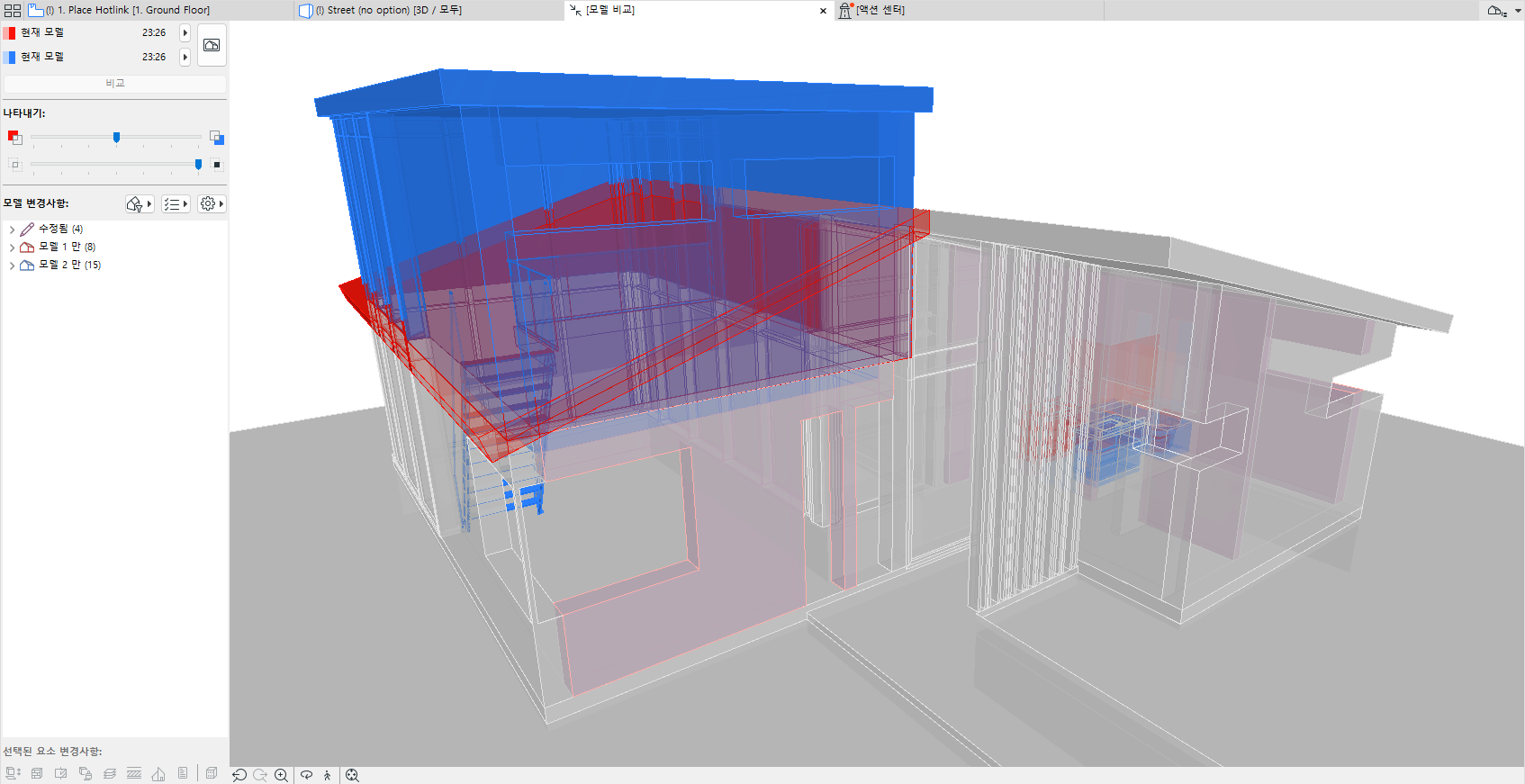Image resolution: width=1525 pixels, height=784 pixels.
Task: Go to the next view with the redo-zoom icon
Action: coord(260,775)
